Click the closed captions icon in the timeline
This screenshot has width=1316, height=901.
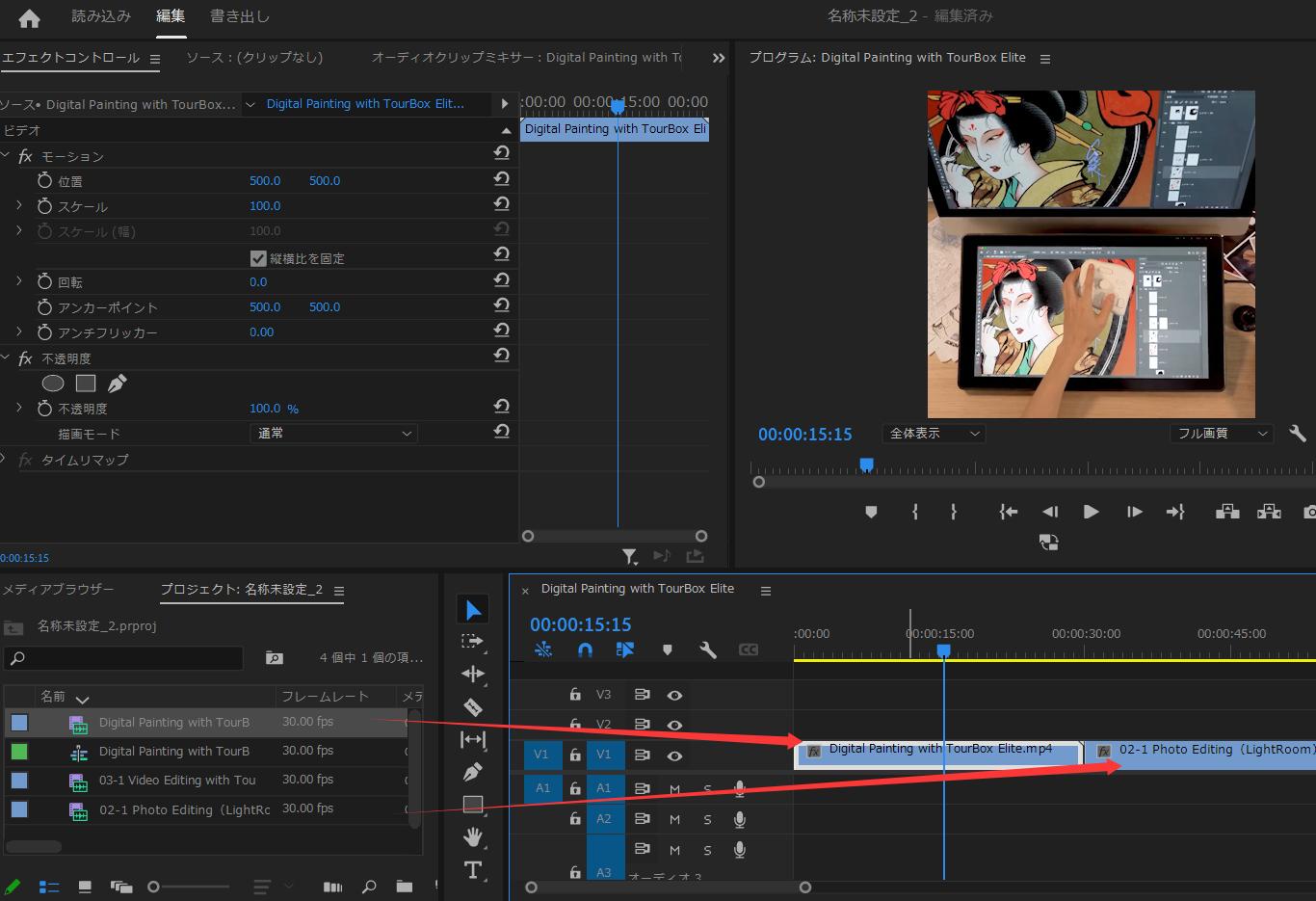[750, 649]
